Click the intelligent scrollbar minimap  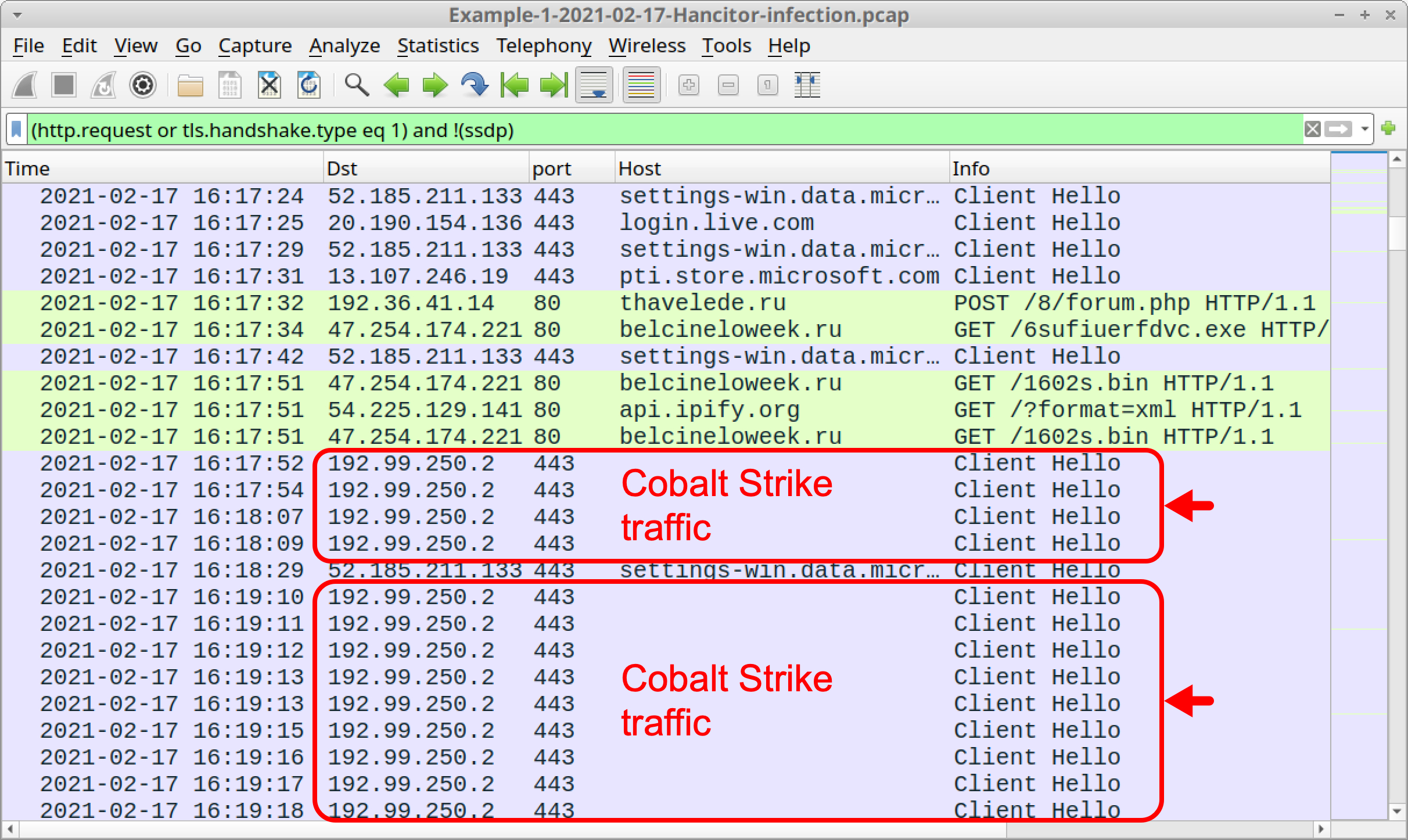(1359, 486)
